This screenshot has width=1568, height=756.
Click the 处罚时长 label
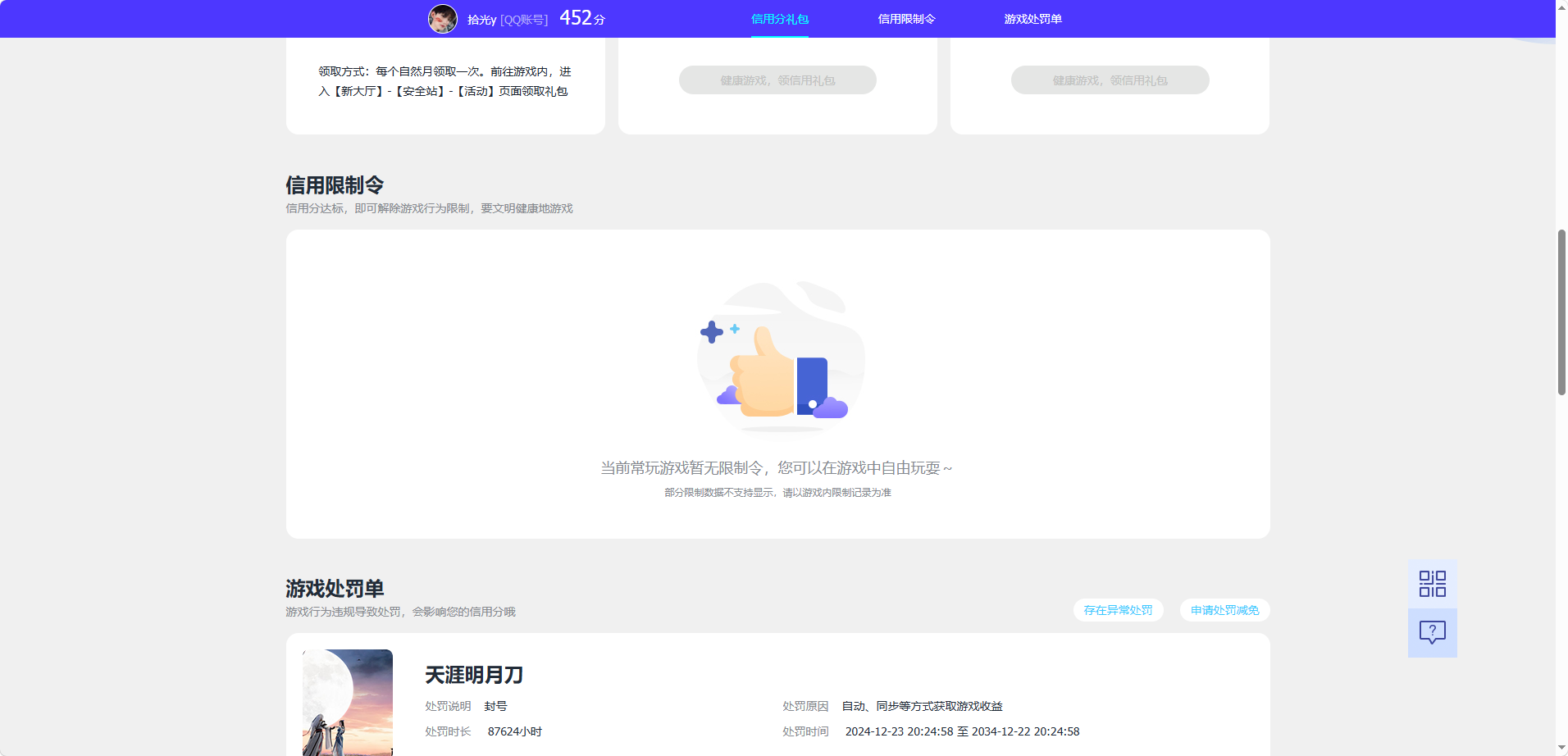point(448,731)
